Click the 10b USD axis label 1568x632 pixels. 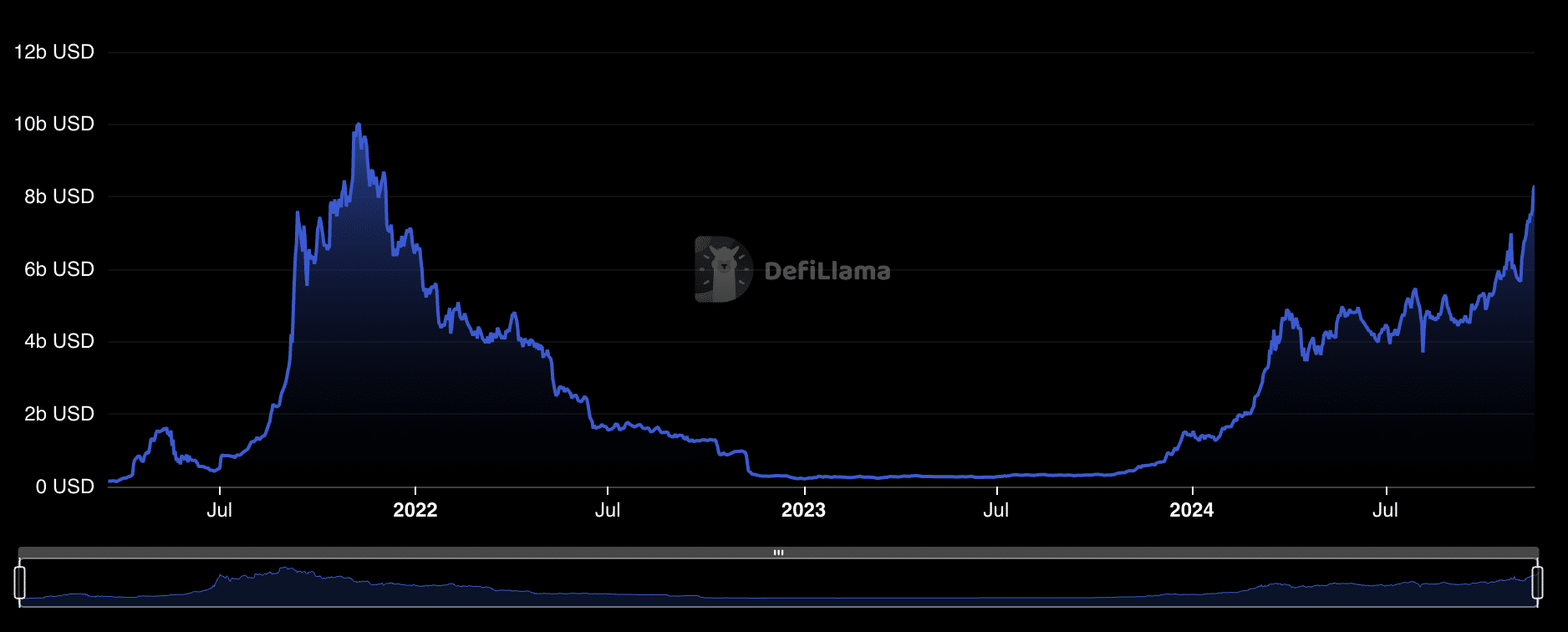click(x=54, y=124)
